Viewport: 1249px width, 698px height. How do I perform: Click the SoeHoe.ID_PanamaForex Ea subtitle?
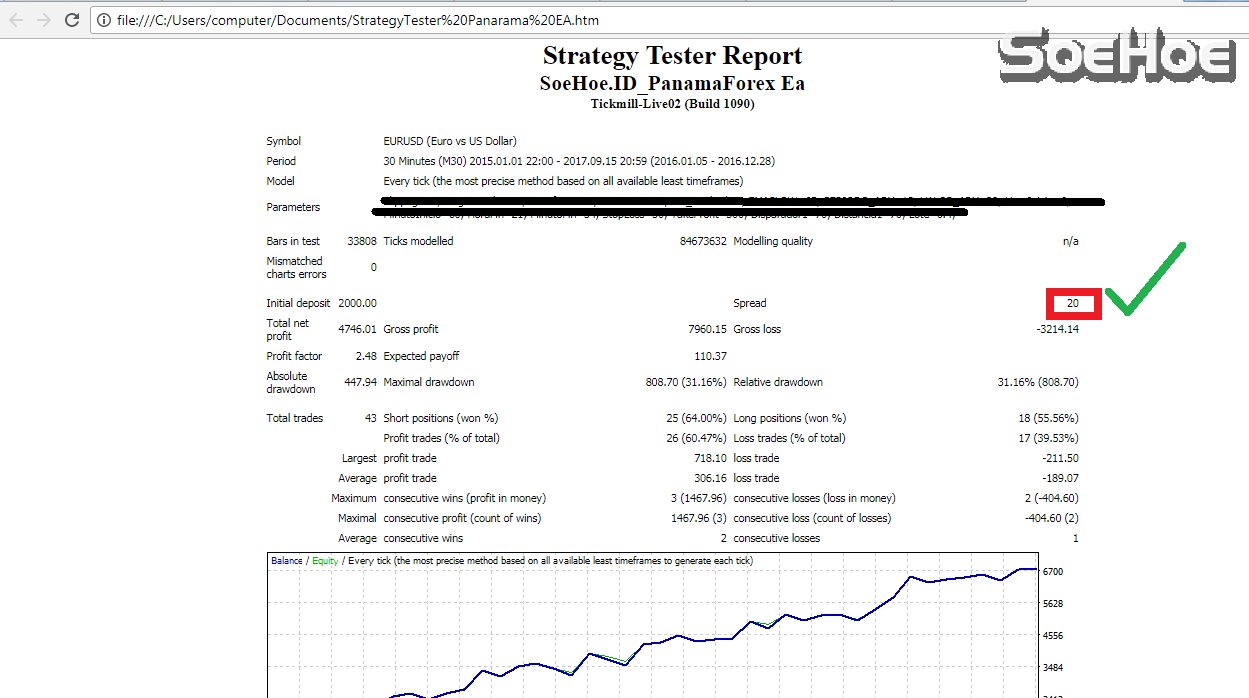(x=670, y=83)
